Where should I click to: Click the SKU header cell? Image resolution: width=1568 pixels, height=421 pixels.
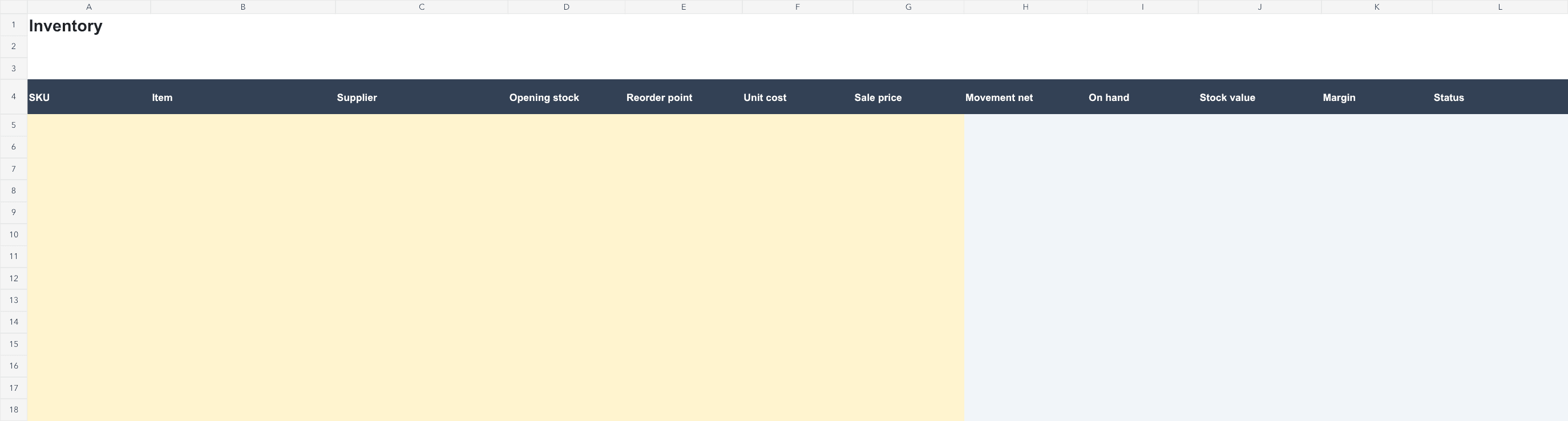[89, 97]
